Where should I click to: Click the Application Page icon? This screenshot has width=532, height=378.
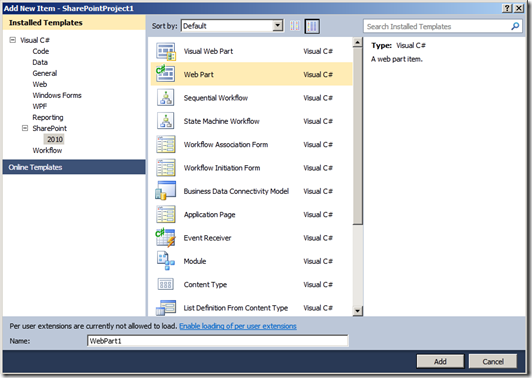click(166, 214)
